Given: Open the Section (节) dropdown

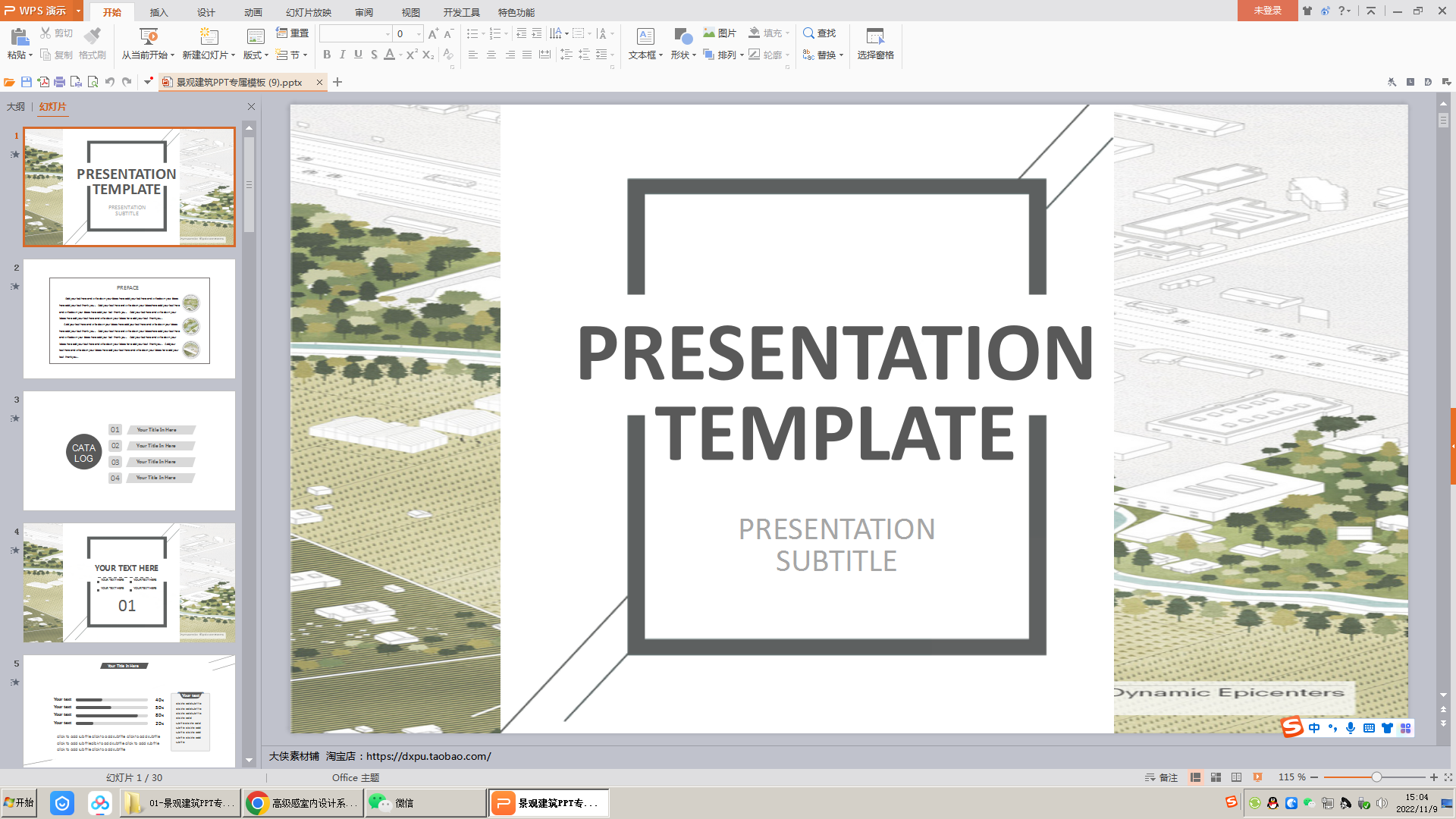Looking at the screenshot, I should 292,55.
